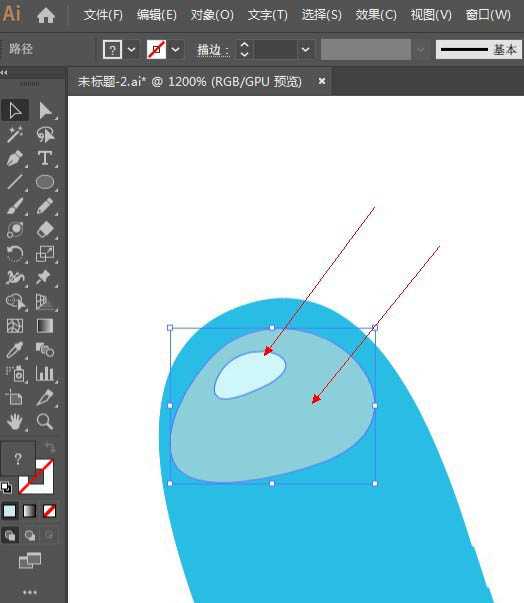Swap fill and stroke colors

tap(50, 447)
